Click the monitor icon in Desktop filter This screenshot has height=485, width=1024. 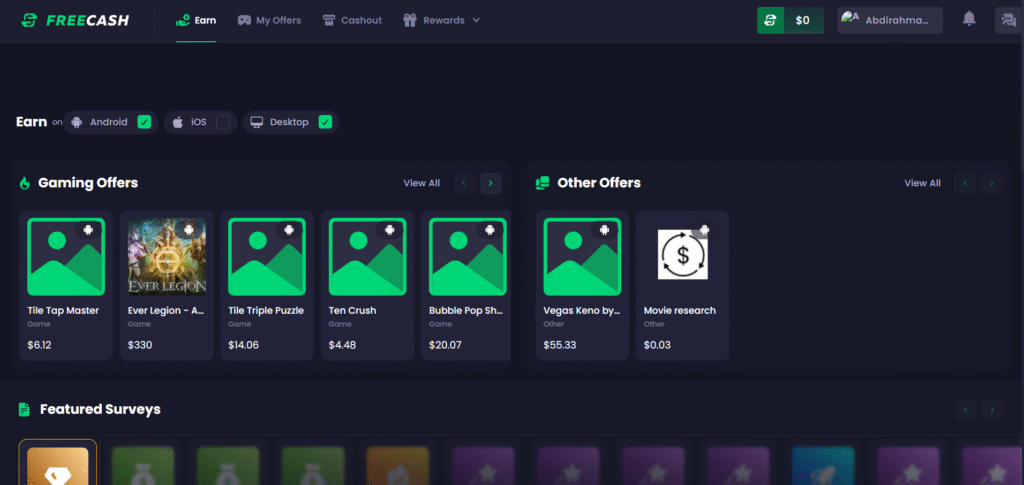coord(257,122)
